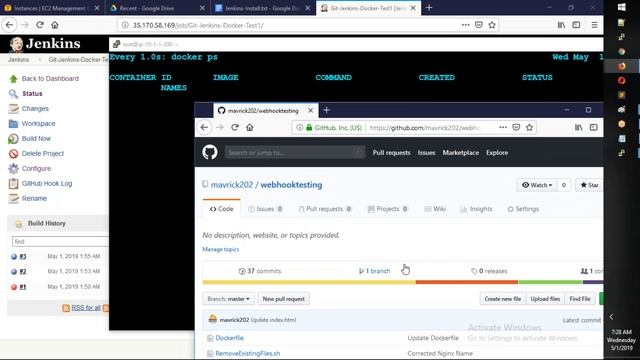Click the blue status ball of build #3
Viewport: 640px width, 360px height.
[14, 257]
